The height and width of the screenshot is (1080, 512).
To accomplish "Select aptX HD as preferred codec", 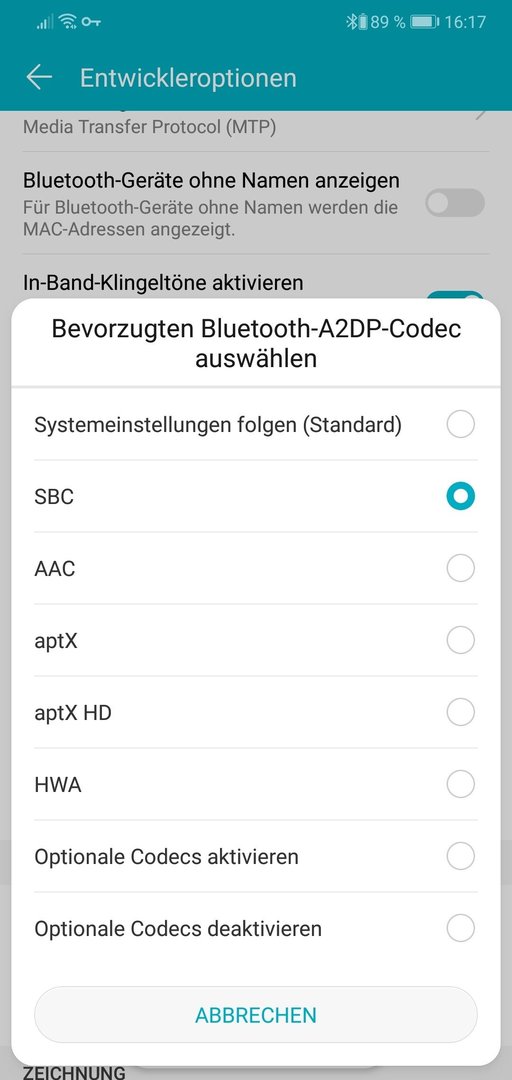I will pos(256,713).
